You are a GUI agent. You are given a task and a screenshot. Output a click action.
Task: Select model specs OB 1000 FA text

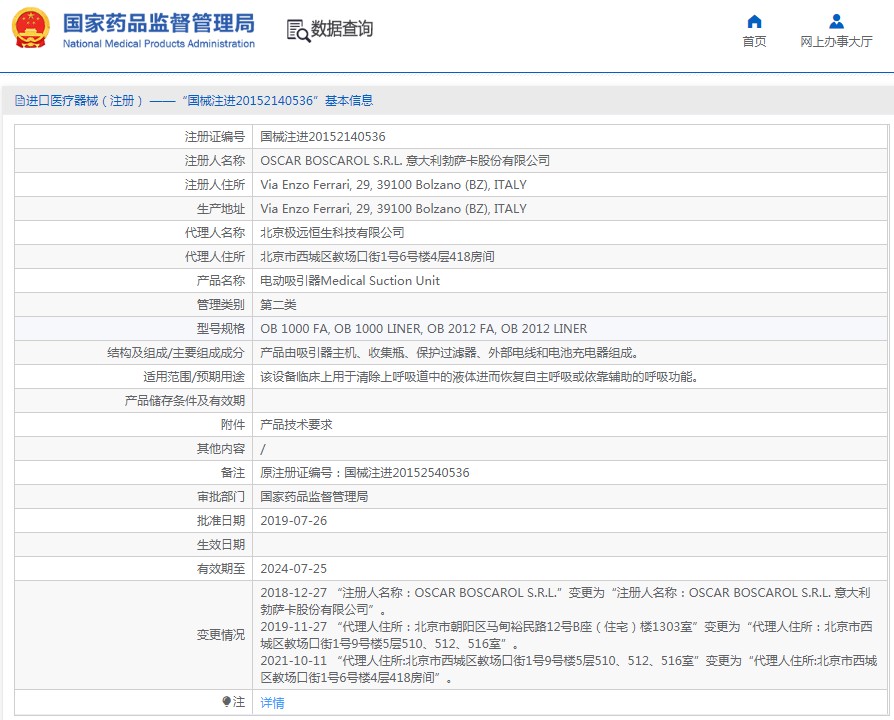point(424,329)
